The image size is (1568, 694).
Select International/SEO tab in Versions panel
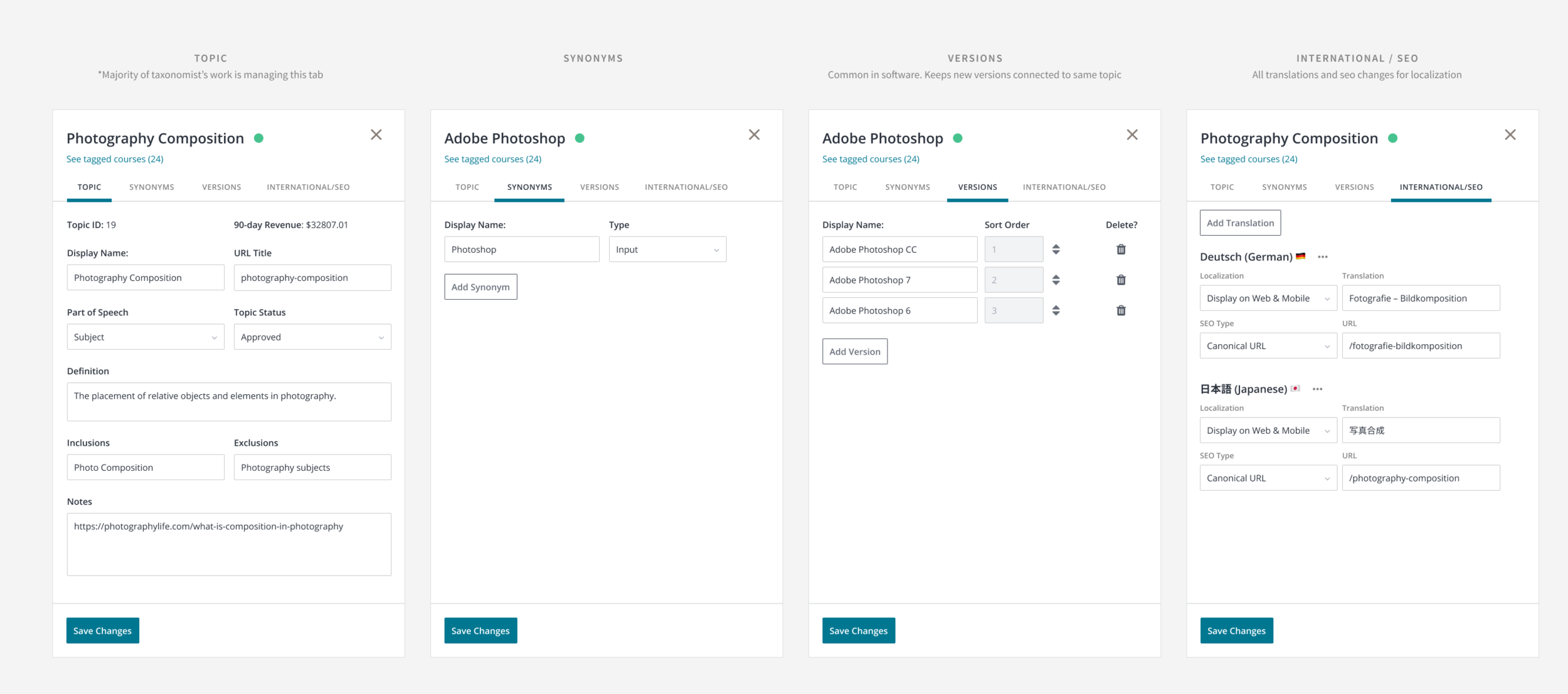1064,187
